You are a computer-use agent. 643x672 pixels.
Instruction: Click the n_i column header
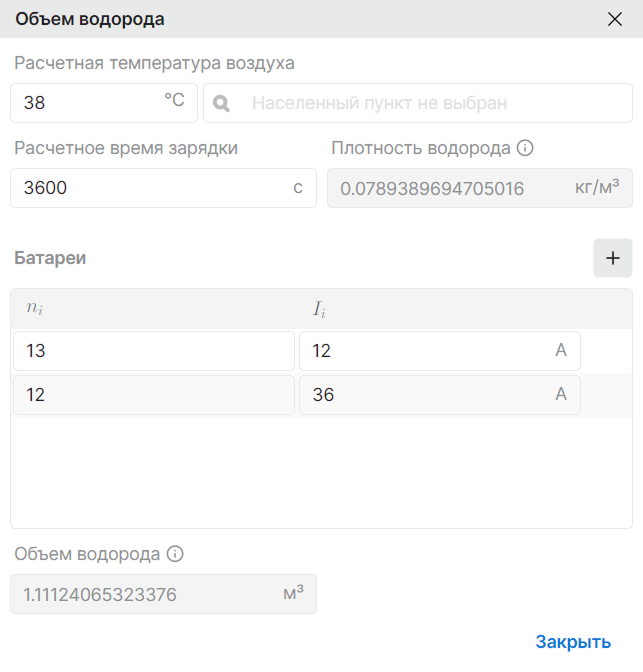34,308
